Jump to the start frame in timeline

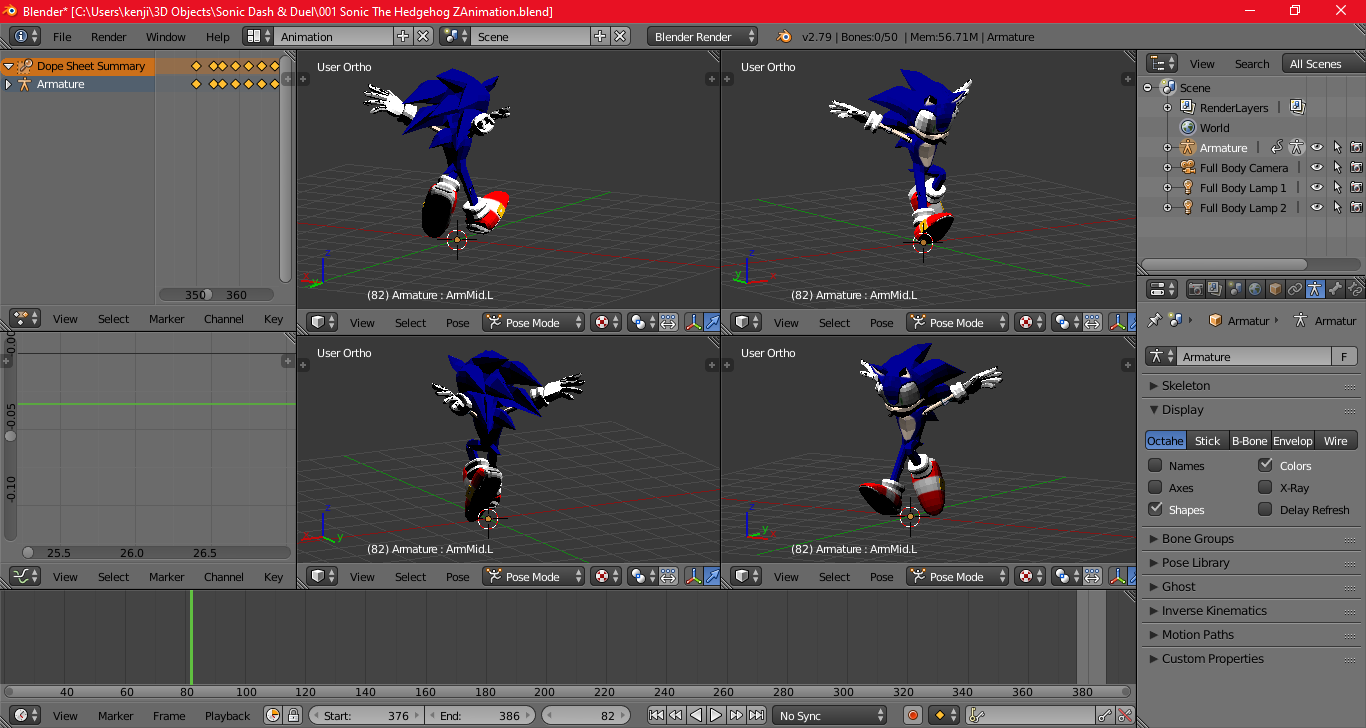point(656,715)
